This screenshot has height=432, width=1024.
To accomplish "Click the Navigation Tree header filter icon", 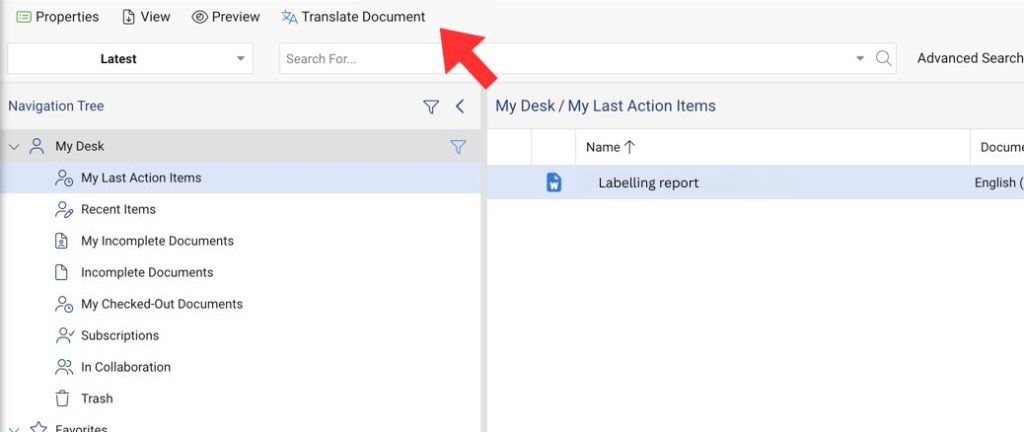I will click(x=431, y=106).
